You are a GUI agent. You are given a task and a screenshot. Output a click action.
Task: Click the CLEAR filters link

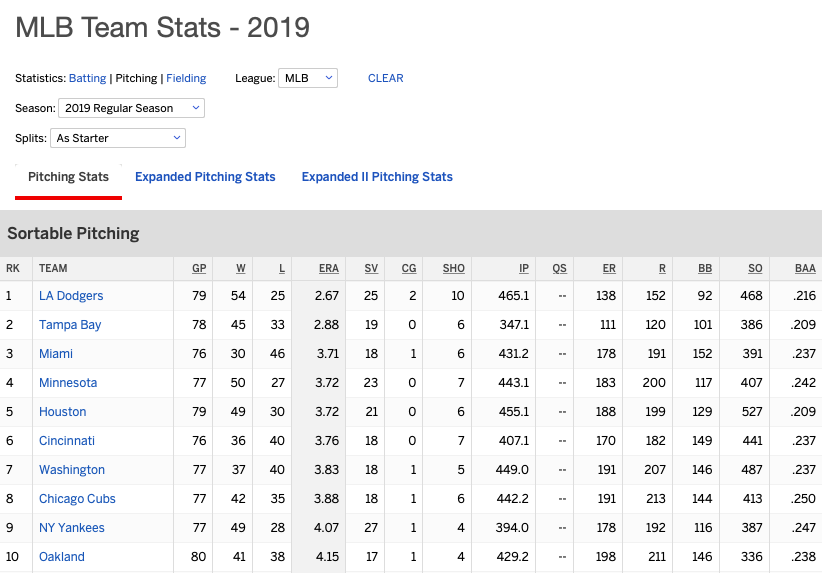[x=386, y=78]
